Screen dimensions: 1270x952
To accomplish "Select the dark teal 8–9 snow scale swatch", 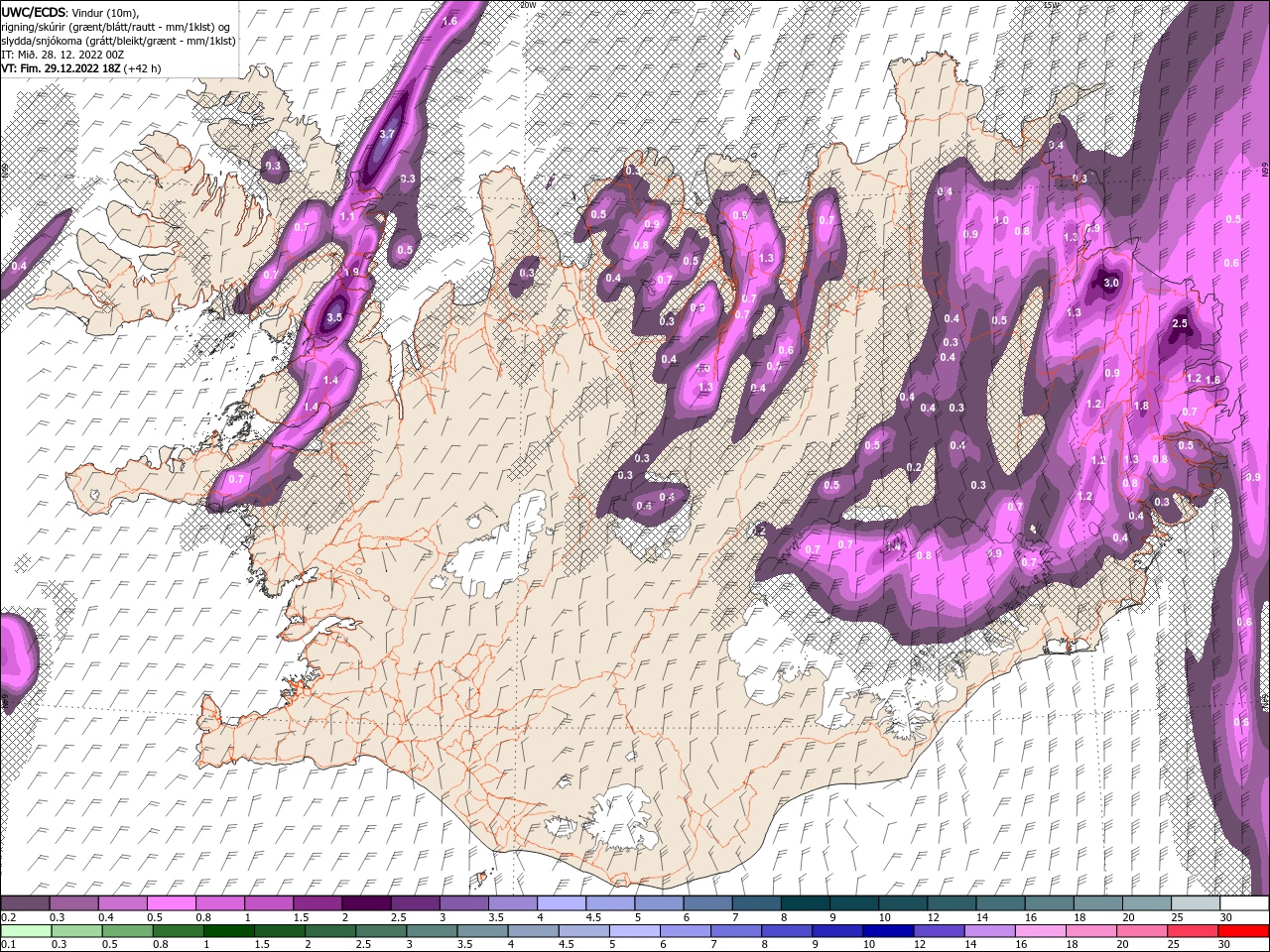I will tap(804, 903).
